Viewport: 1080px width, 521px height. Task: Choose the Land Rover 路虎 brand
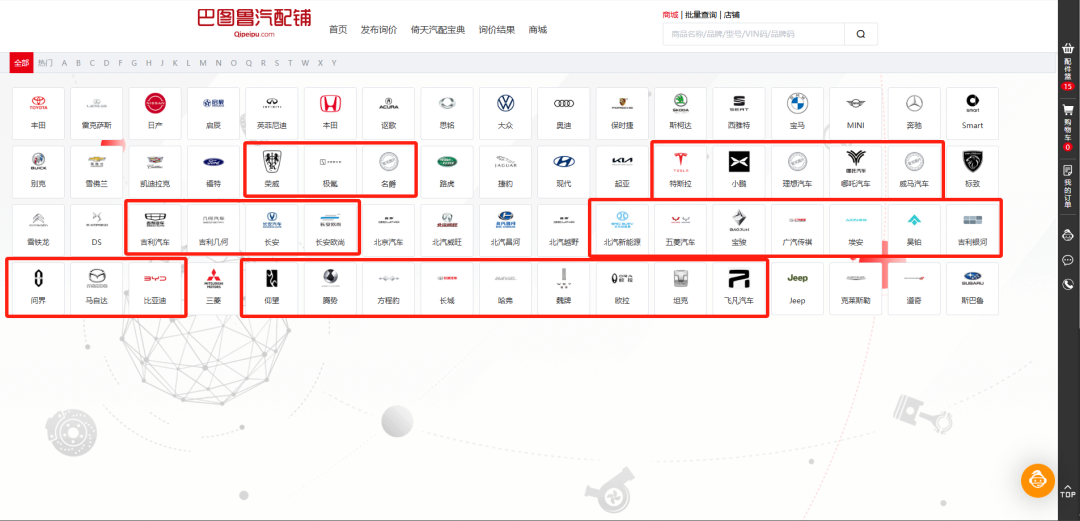point(447,172)
